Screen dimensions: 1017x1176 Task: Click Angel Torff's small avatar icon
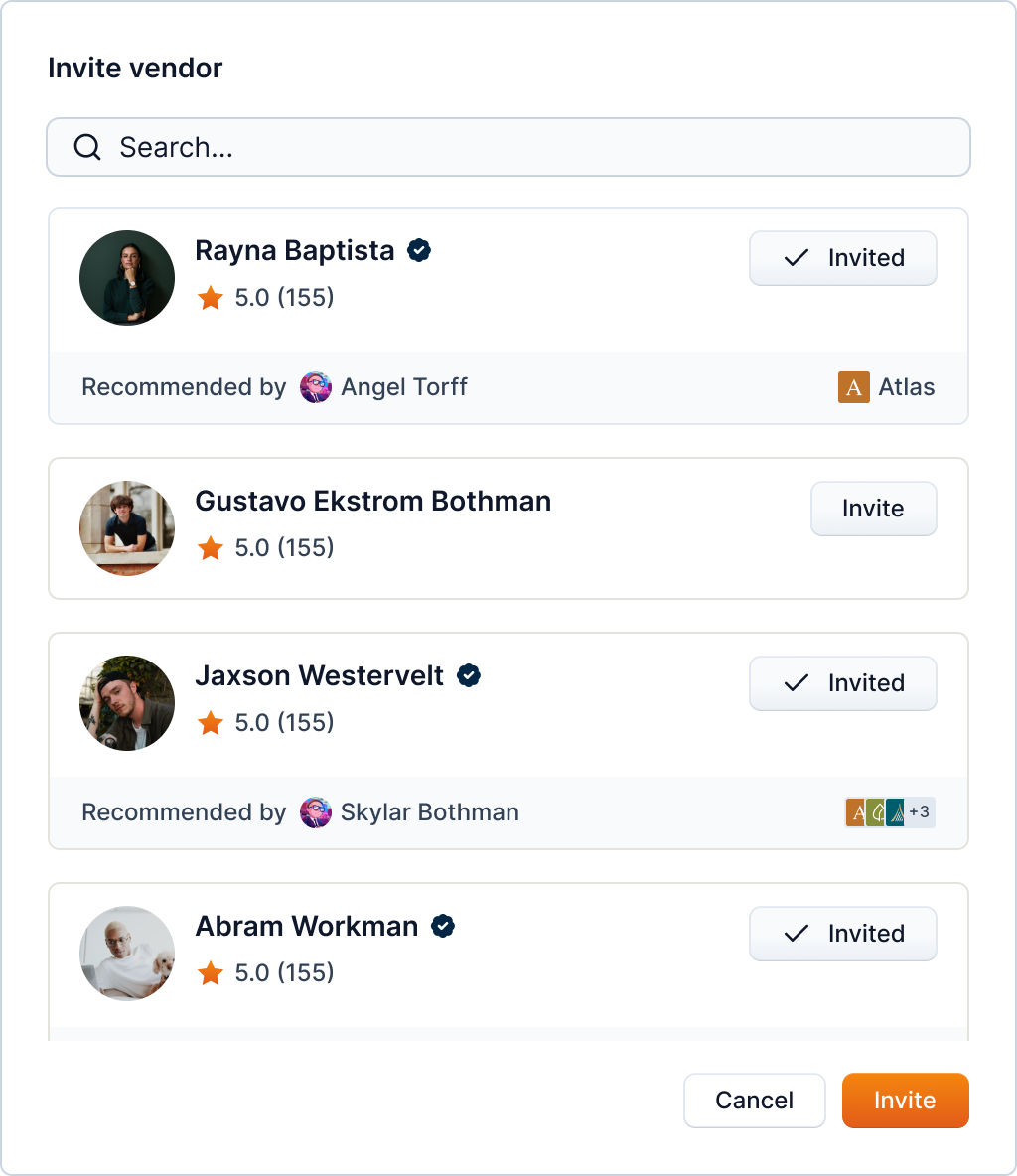click(316, 387)
